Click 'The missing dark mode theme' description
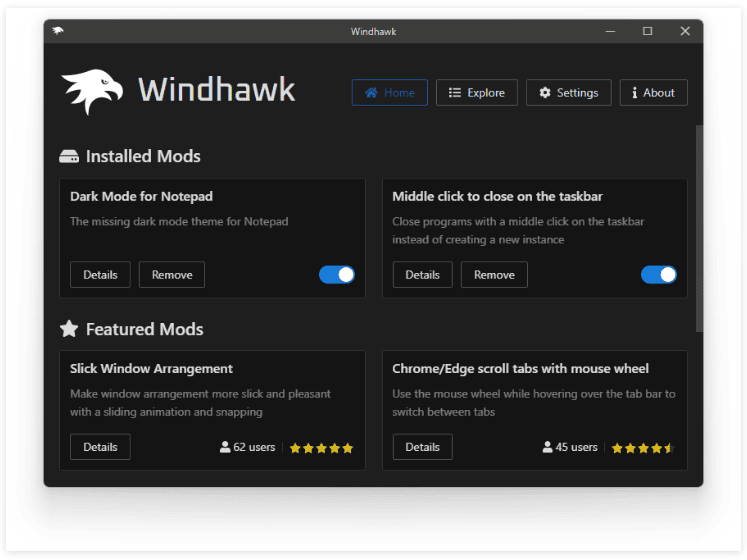The height and width of the screenshot is (560, 747). [179, 222]
